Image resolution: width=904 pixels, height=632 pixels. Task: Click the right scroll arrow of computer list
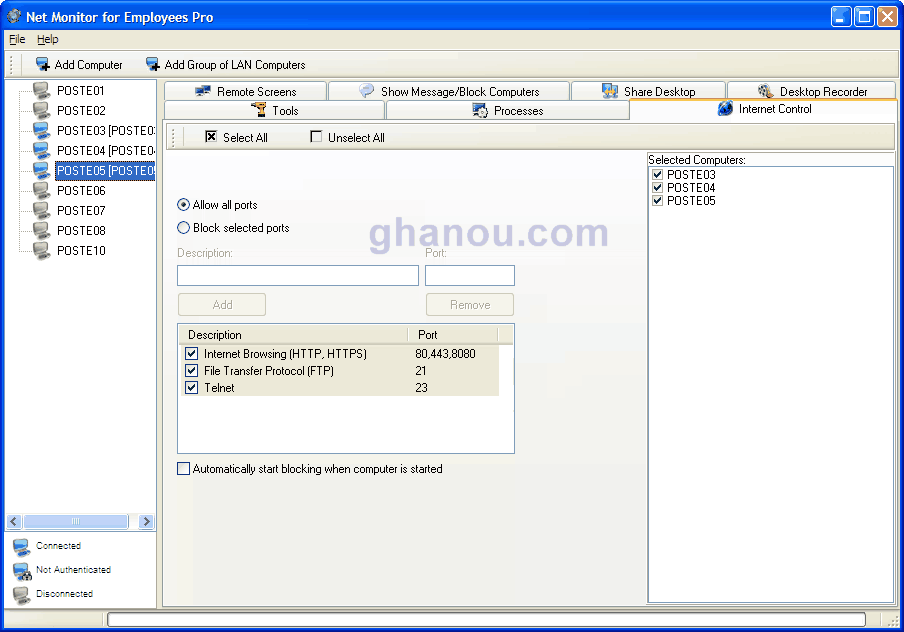tap(146, 521)
